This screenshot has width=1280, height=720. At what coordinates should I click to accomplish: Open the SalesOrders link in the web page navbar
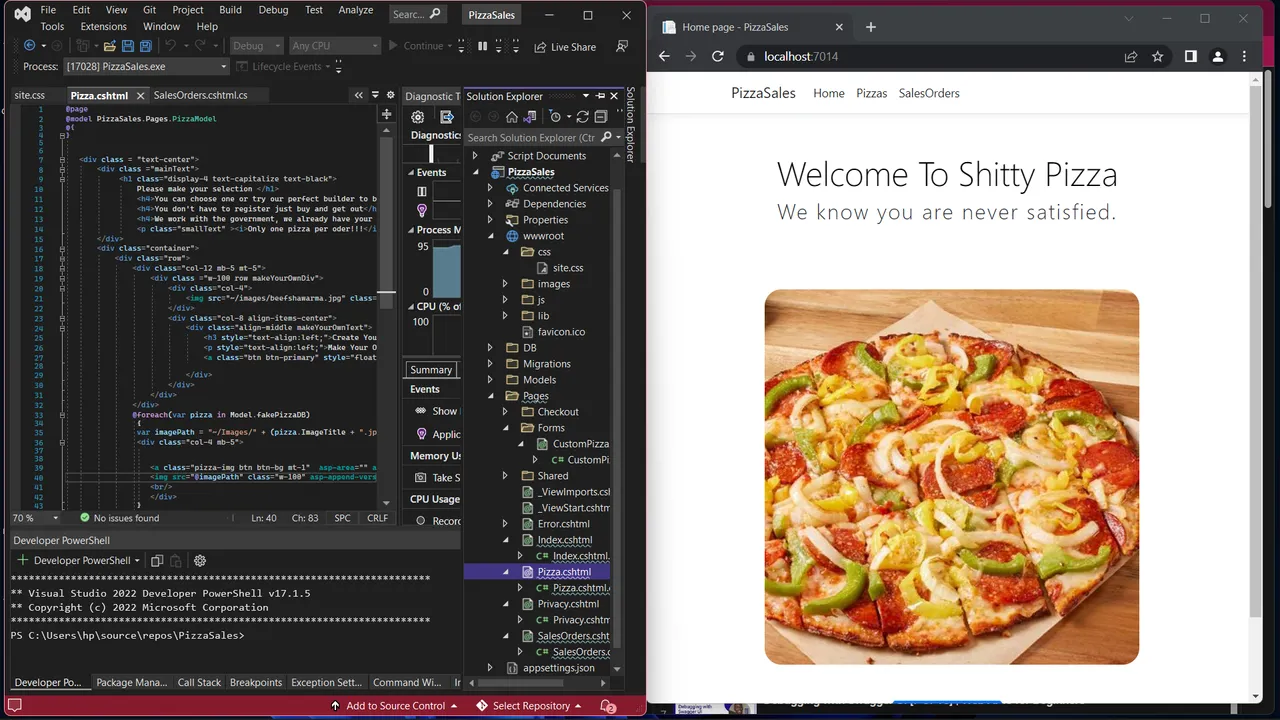point(929,93)
